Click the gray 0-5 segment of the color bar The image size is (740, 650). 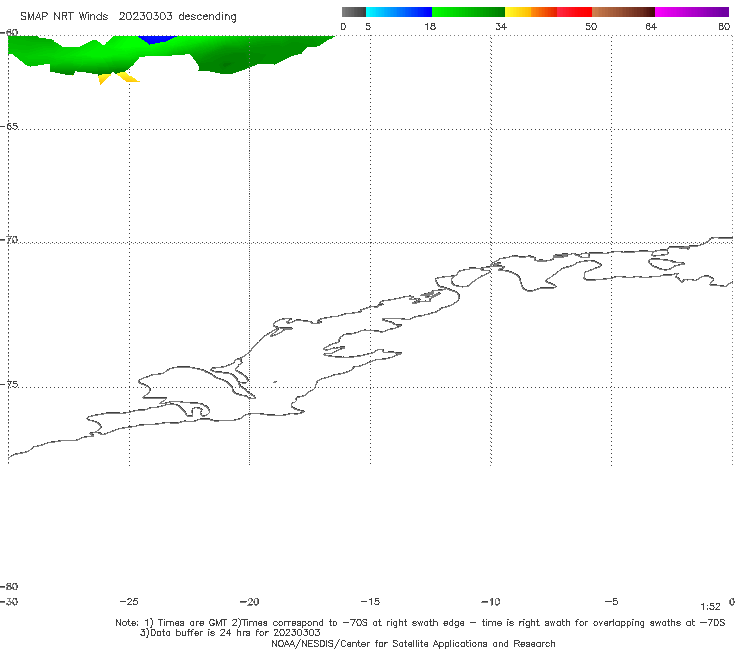click(353, 12)
